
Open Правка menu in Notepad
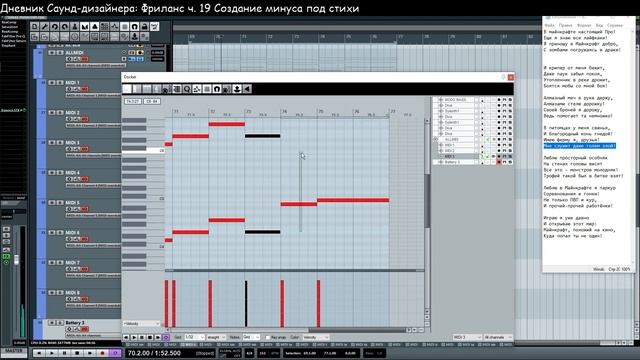(x=566, y=25)
